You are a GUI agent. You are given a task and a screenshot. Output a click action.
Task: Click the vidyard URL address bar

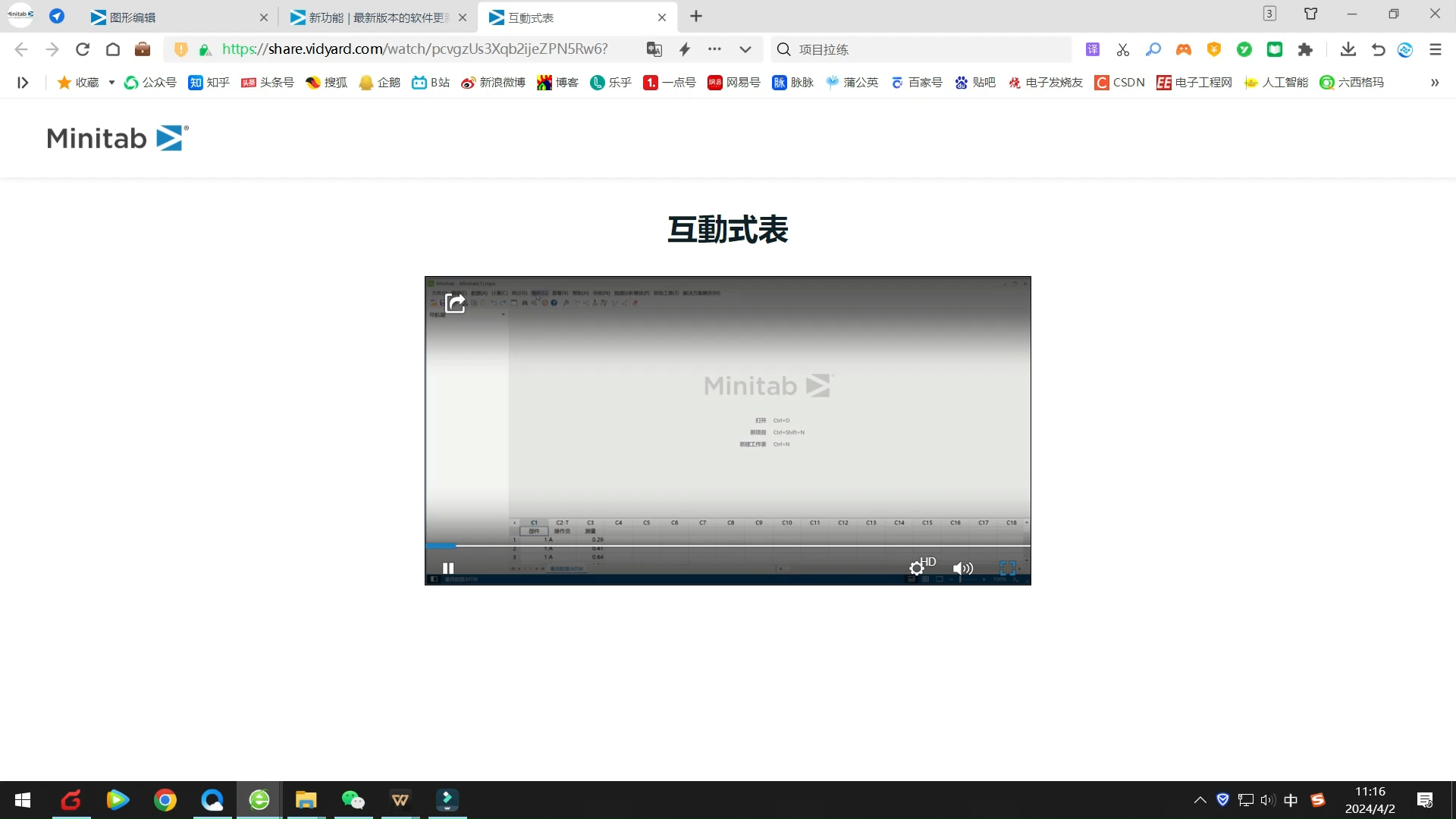click(x=415, y=49)
